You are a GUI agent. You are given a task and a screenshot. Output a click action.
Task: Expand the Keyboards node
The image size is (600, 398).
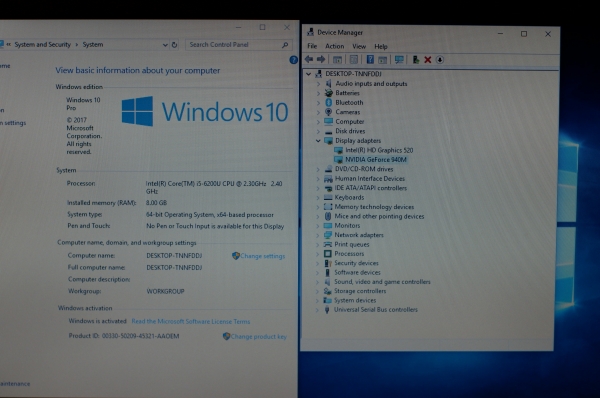[x=318, y=197]
